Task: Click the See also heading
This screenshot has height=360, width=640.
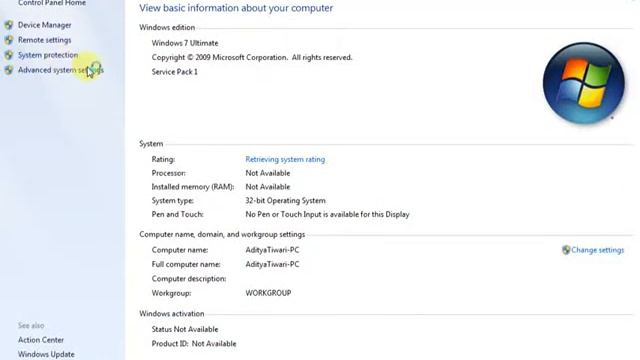Action: (x=31, y=325)
